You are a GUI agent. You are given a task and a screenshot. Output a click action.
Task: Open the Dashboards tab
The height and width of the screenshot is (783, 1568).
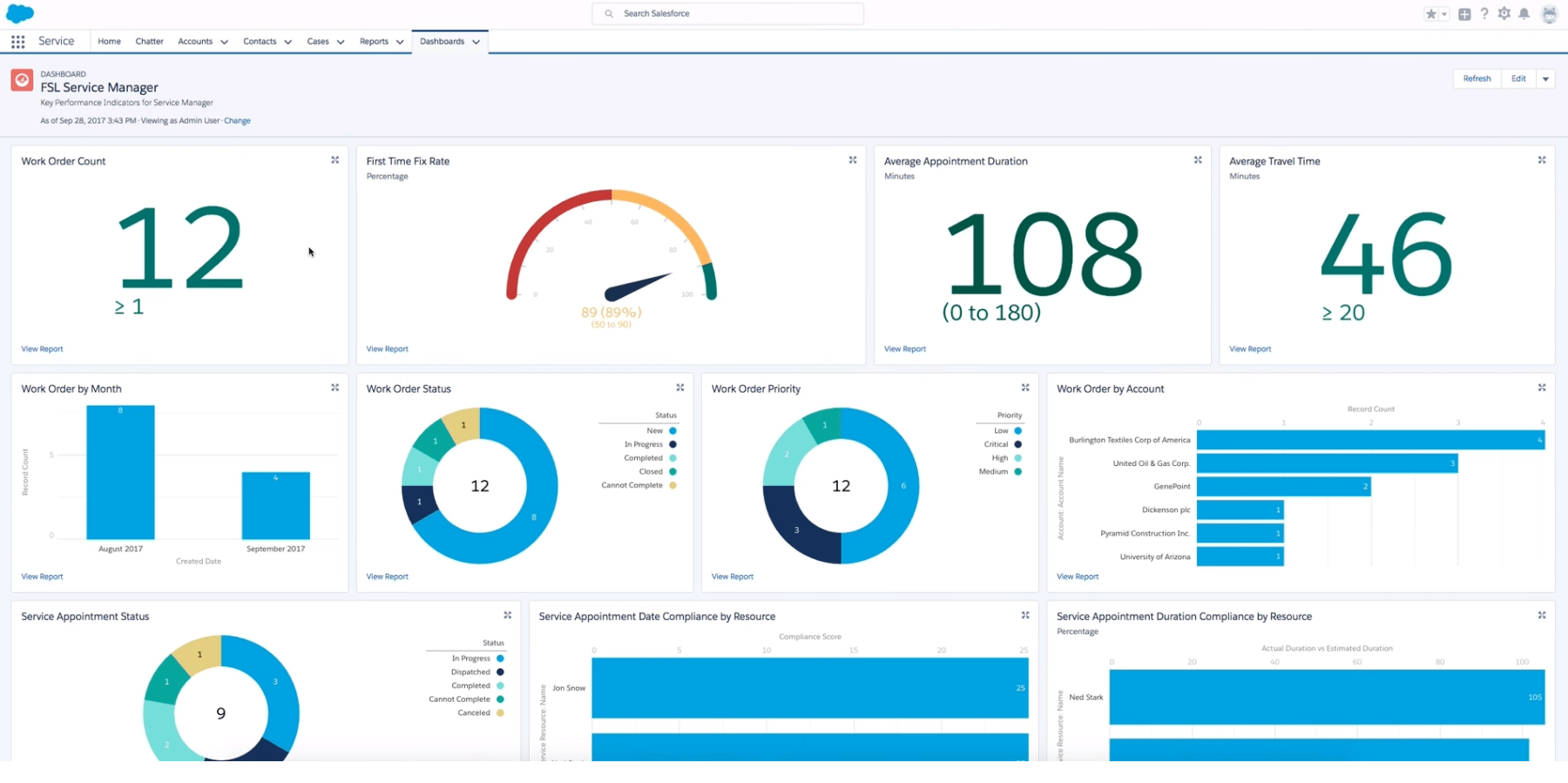coord(442,42)
